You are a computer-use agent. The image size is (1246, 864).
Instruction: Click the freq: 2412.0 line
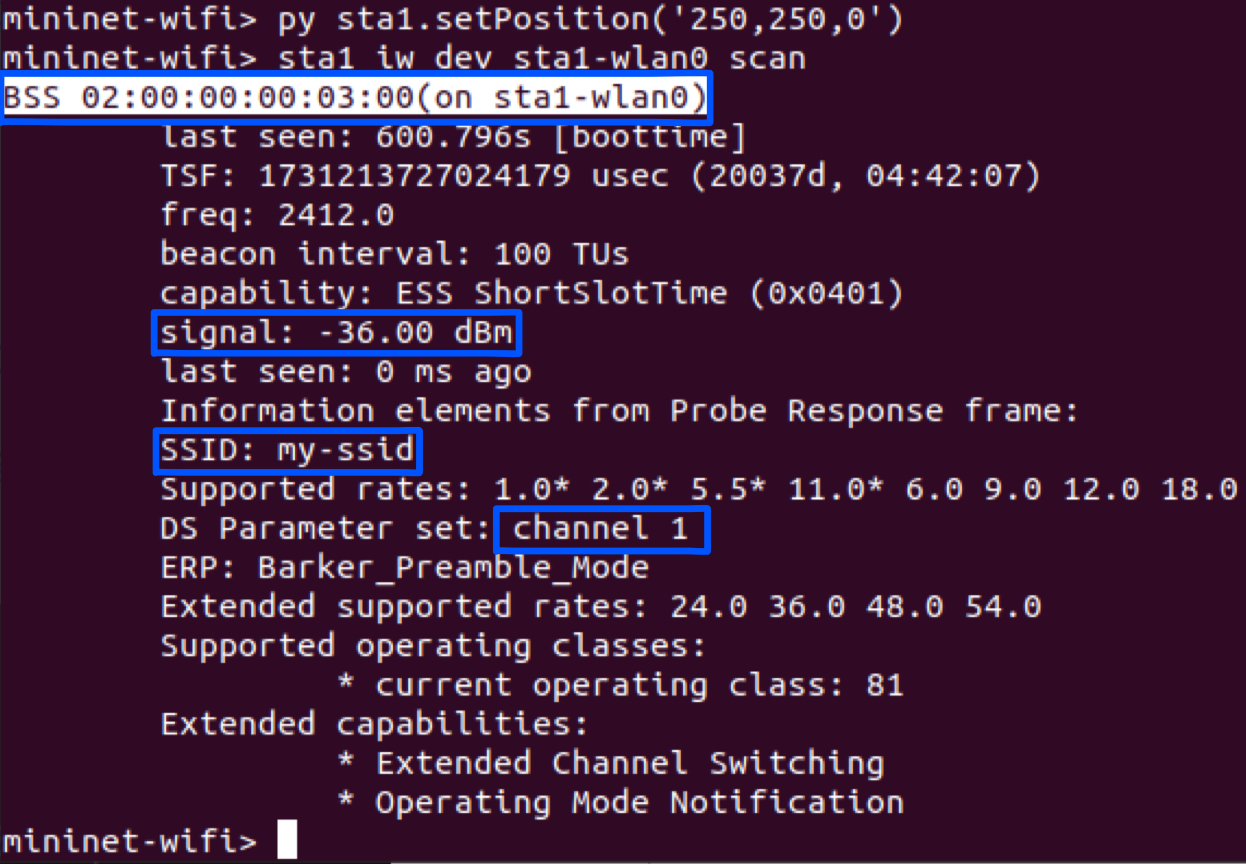278,215
